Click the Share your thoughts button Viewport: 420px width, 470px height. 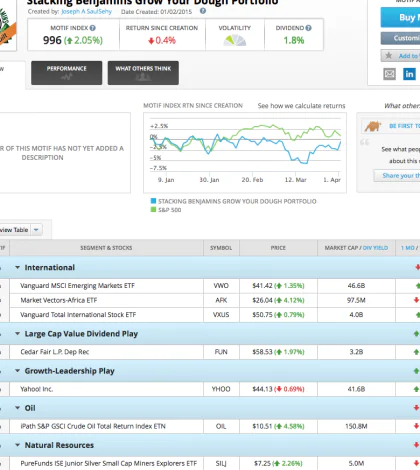(x=397, y=175)
